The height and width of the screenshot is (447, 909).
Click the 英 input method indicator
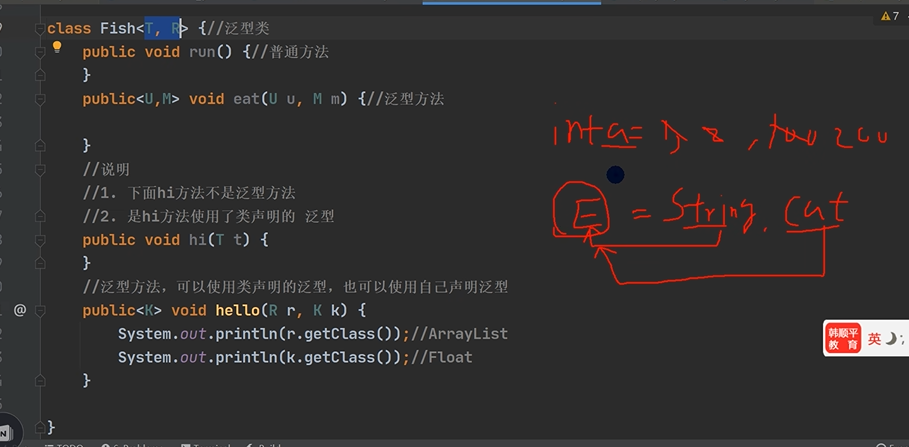pyautogui.click(x=874, y=339)
